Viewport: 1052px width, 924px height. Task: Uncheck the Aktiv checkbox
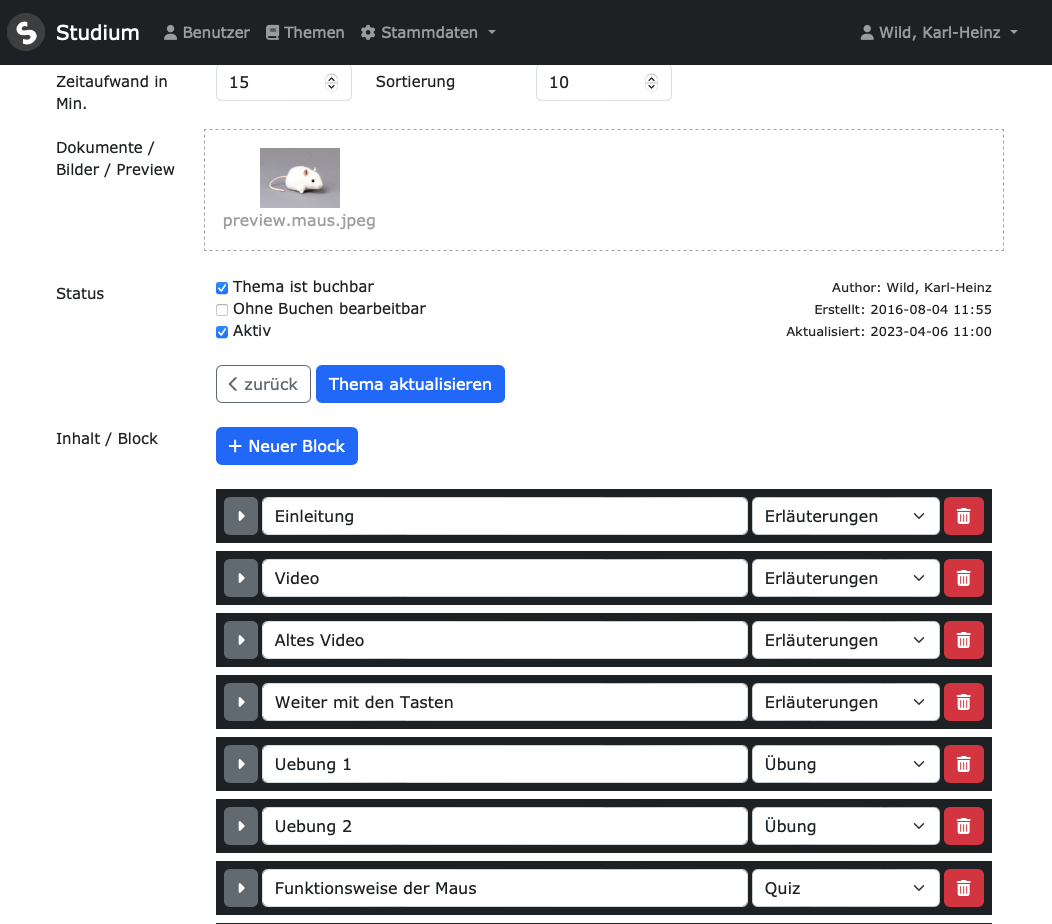(222, 332)
